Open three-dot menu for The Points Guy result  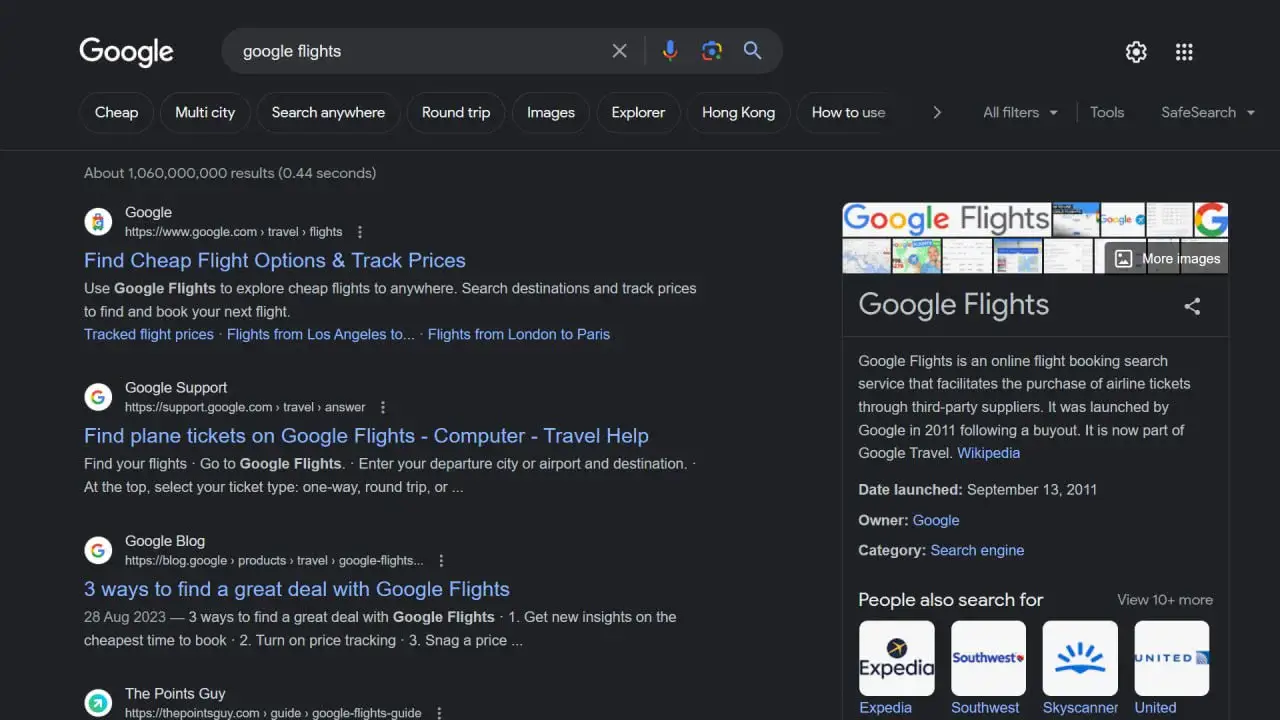(439, 713)
